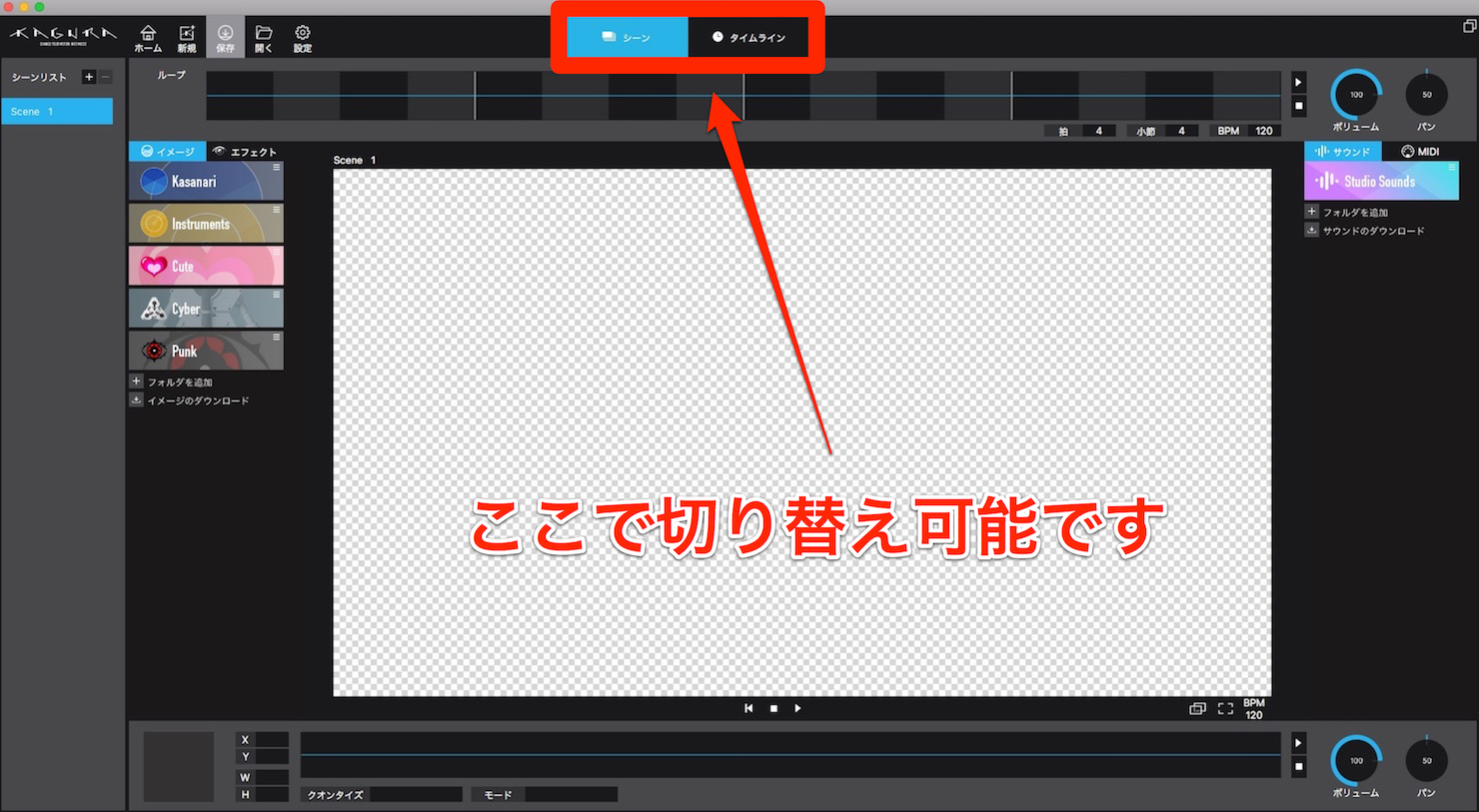Edit the 拍 beat value field
This screenshot has height=812, width=1479.
tap(1099, 131)
